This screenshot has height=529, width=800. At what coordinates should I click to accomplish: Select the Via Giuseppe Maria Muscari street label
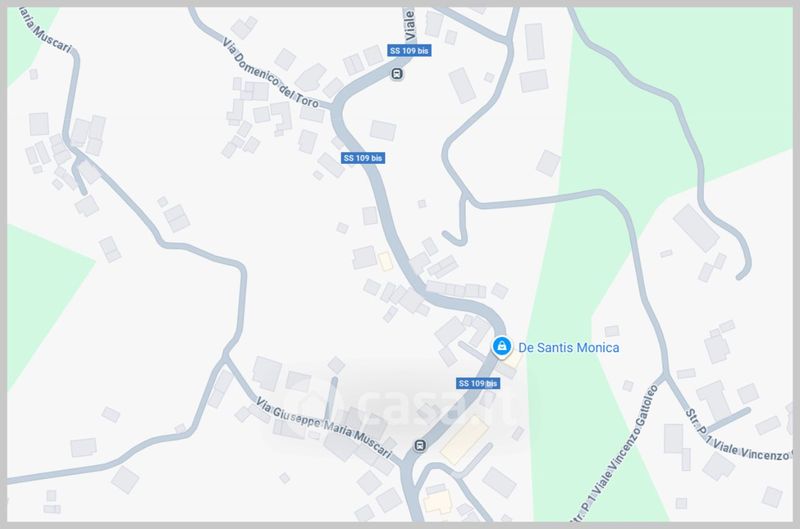coord(324,427)
